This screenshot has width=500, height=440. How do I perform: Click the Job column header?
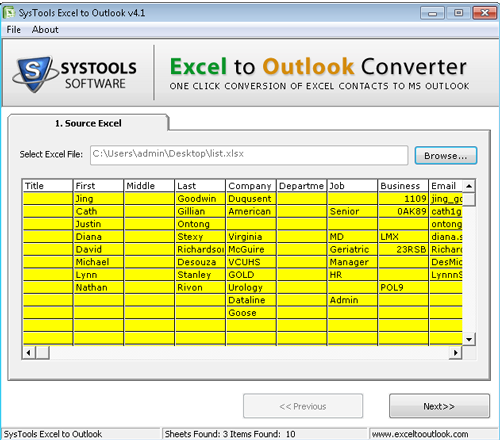point(353,186)
